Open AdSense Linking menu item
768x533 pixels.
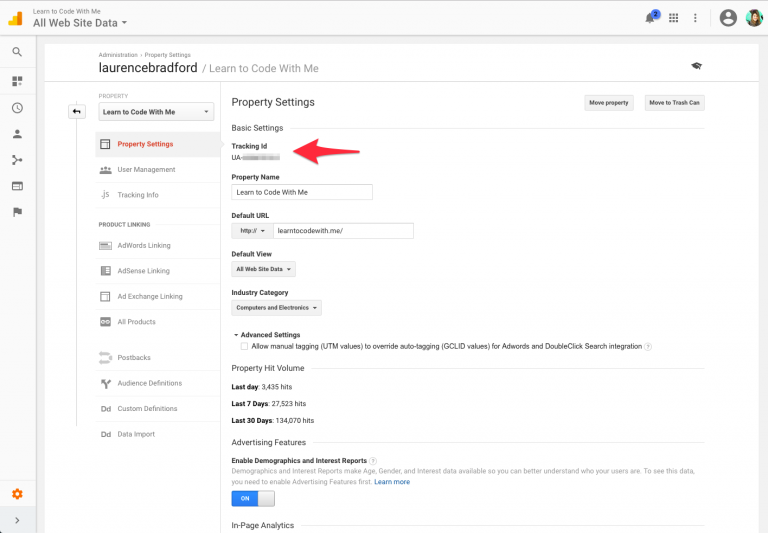(157, 271)
